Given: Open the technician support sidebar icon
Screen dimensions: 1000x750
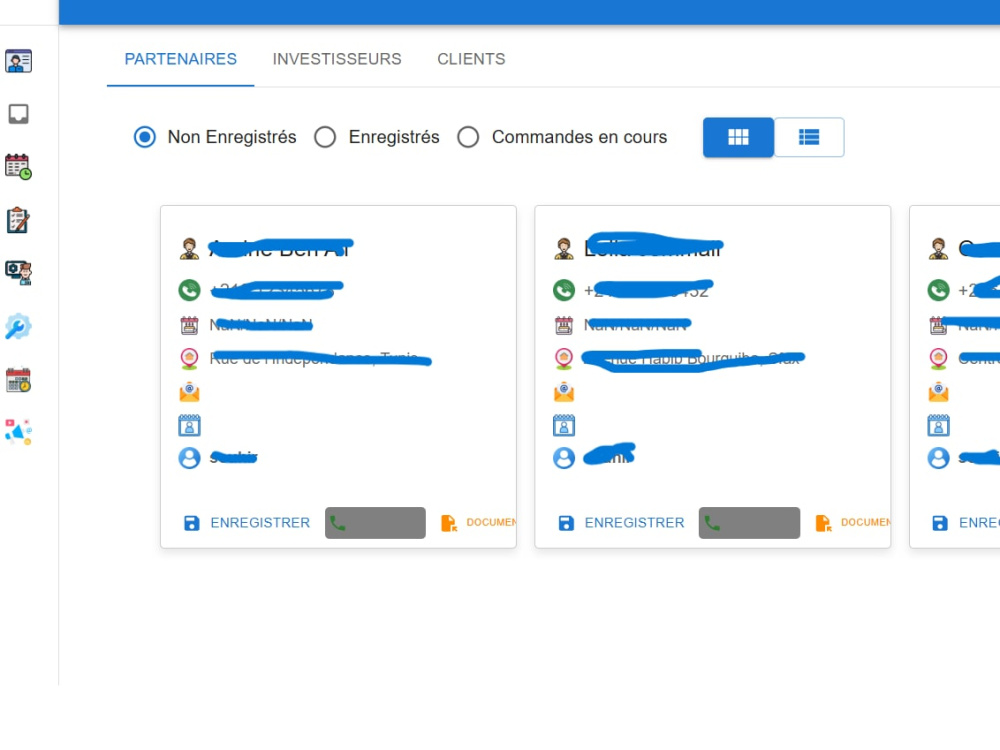Looking at the screenshot, I should [18, 273].
